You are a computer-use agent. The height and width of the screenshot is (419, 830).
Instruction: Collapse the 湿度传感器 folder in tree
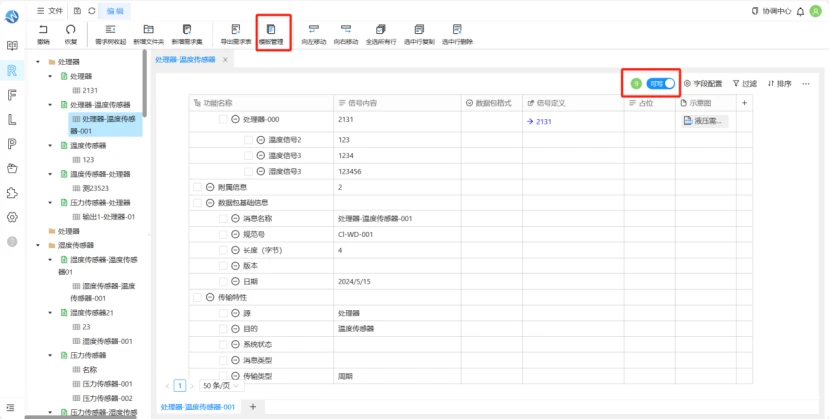(x=38, y=245)
